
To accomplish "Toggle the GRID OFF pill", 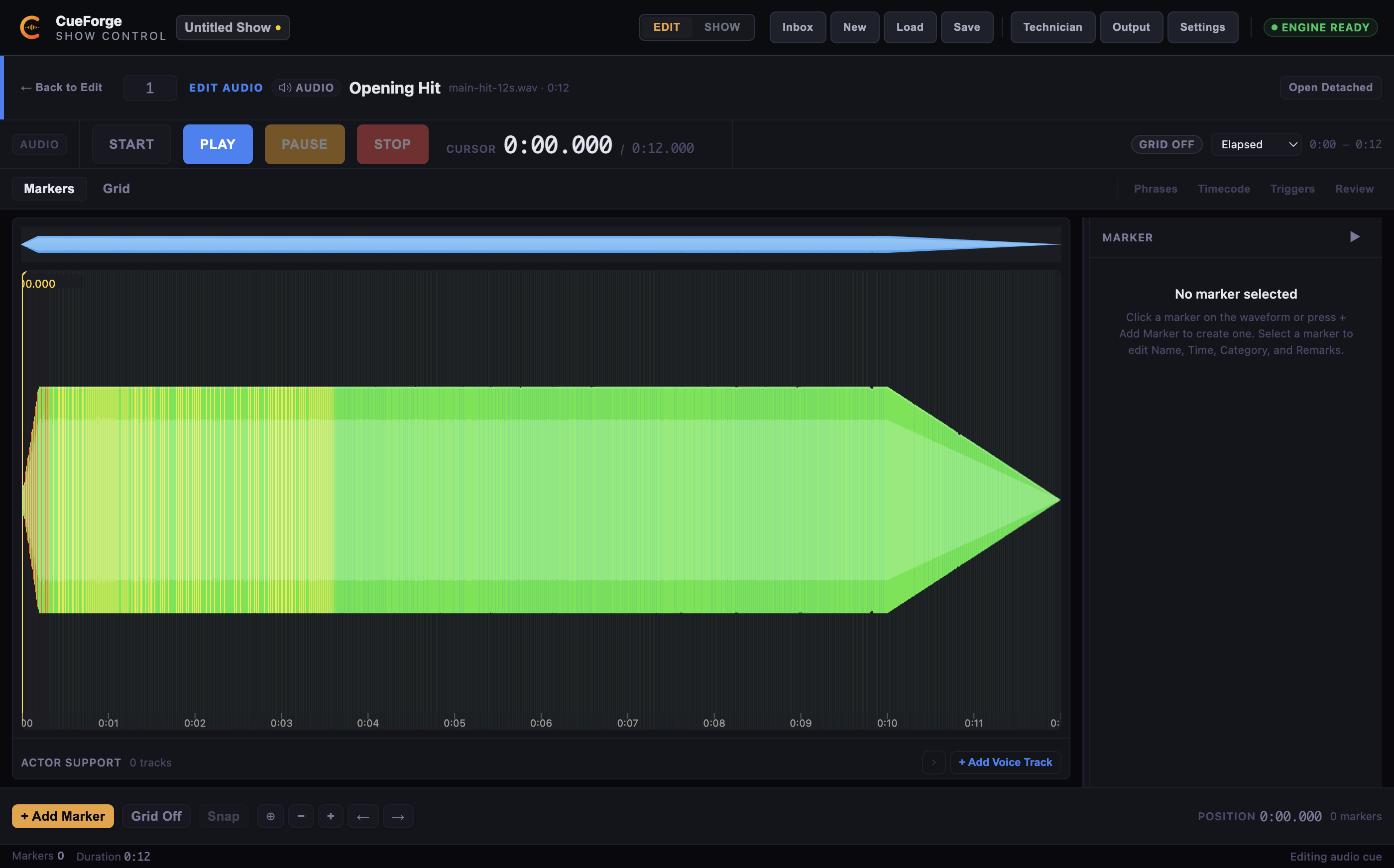I will [1166, 144].
